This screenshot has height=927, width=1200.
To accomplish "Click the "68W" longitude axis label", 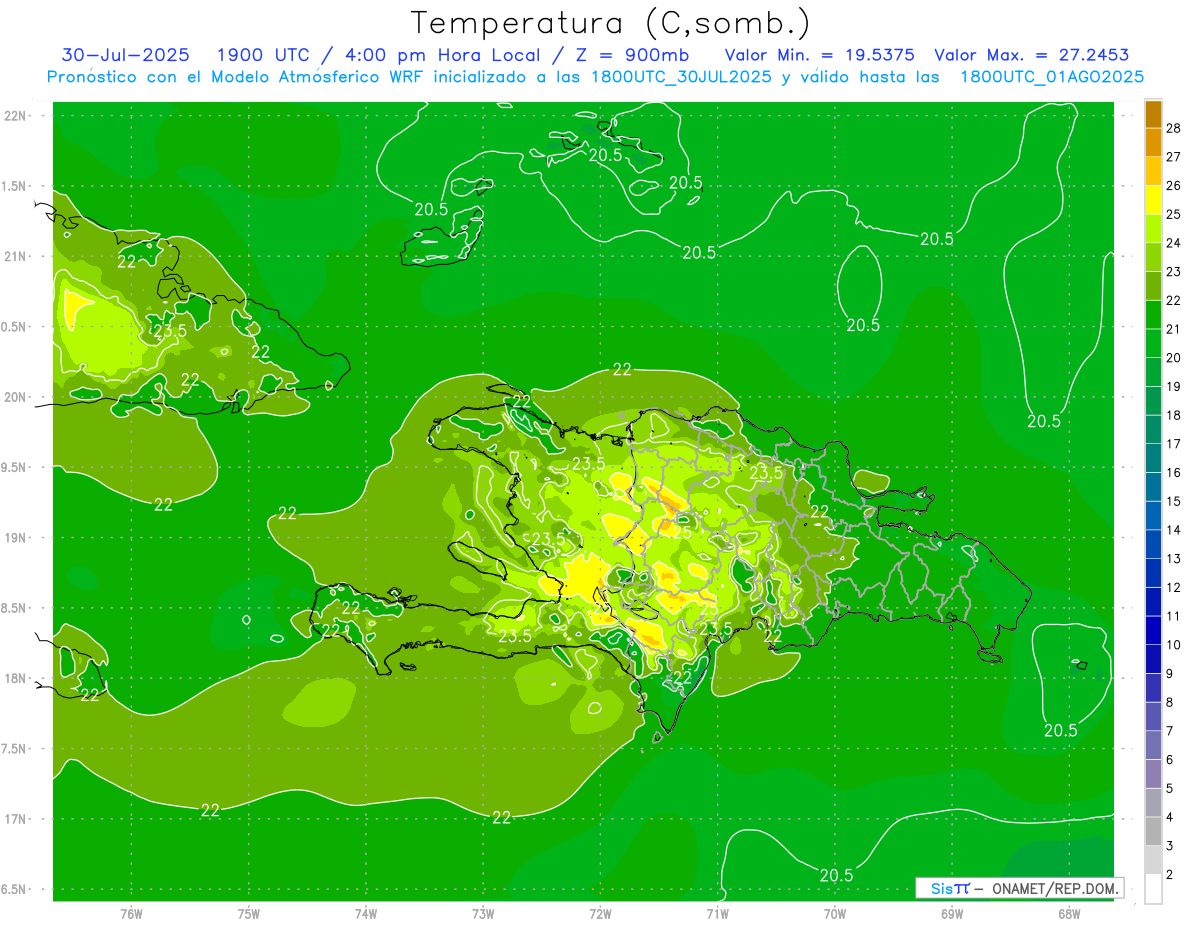I will point(1069,913).
